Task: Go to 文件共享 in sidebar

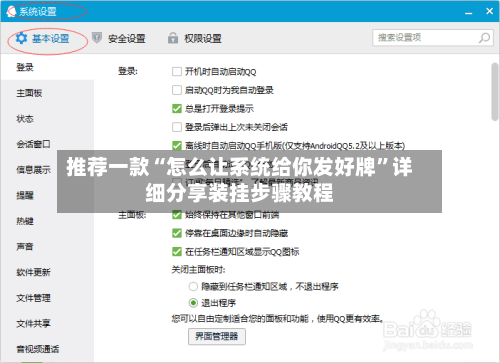Action: click(47, 324)
